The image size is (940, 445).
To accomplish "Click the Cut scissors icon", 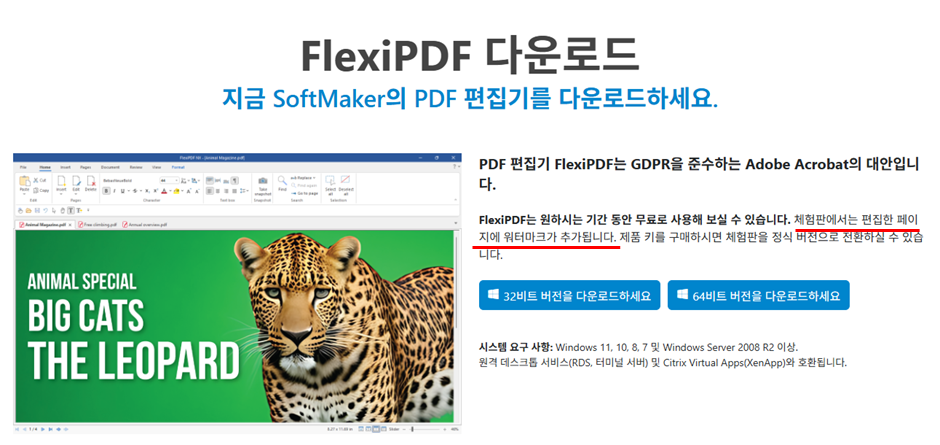I will click(x=36, y=180).
